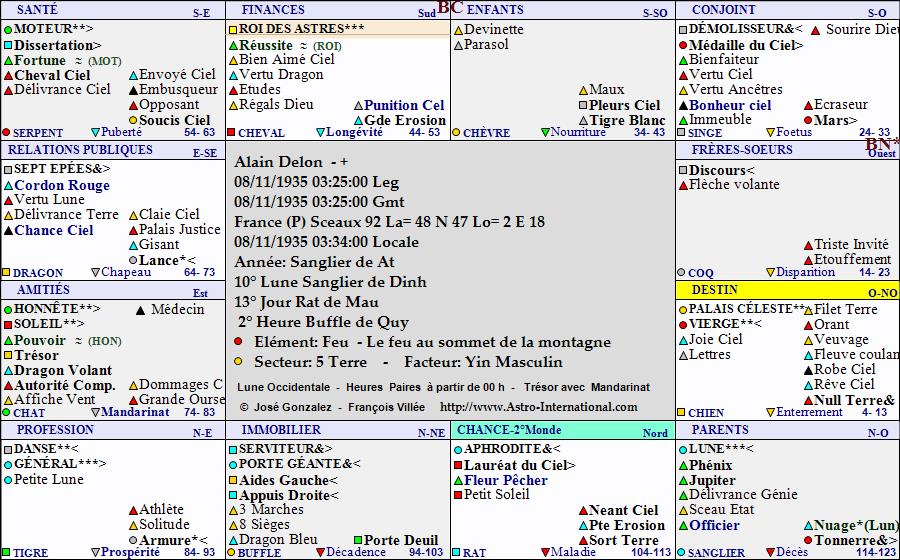
Task: Click the name Alain Delon
Action: click(x=279, y=162)
